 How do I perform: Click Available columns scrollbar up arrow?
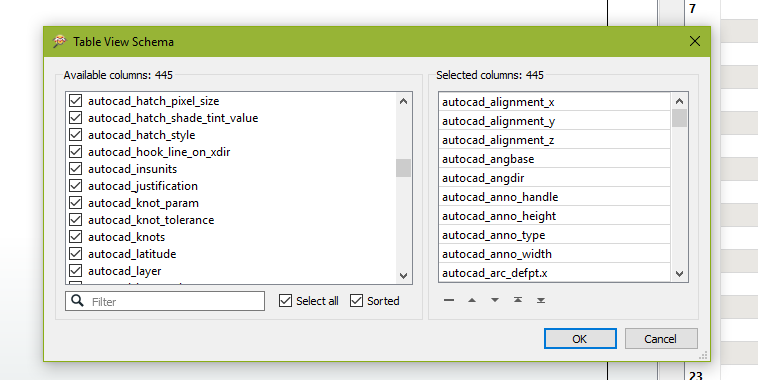(x=403, y=101)
